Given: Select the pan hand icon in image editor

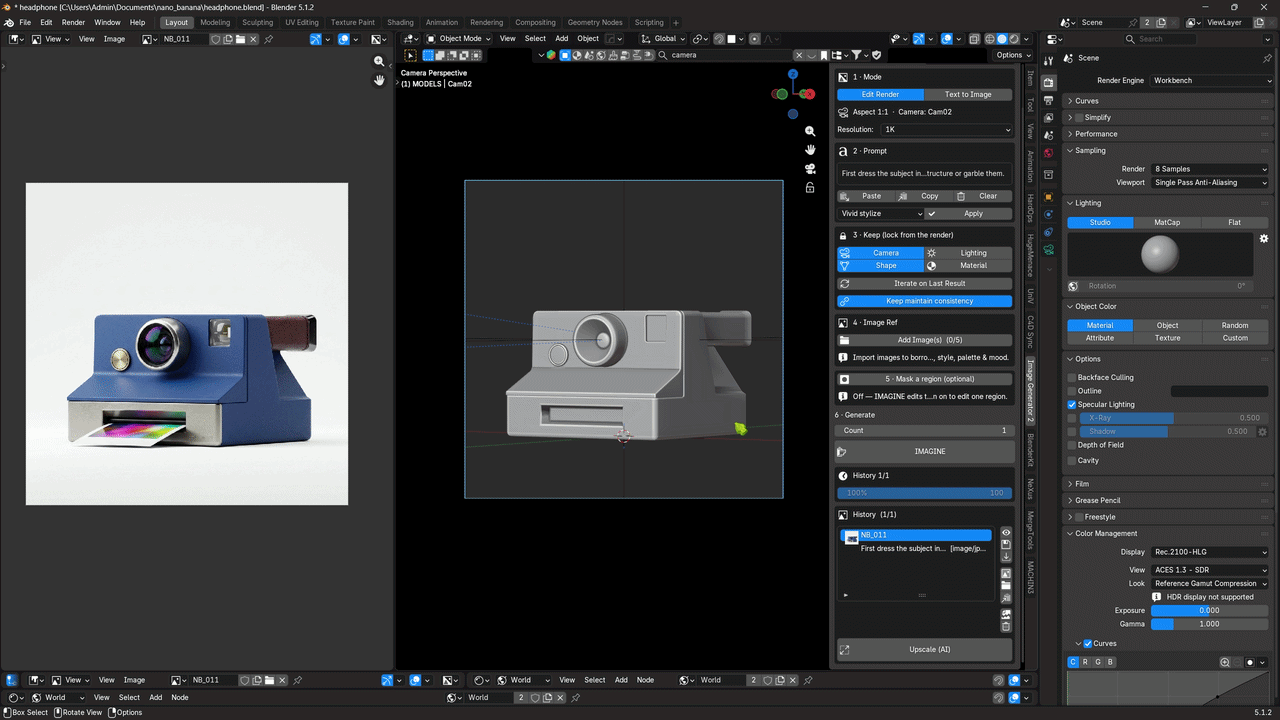Looking at the screenshot, I should (x=379, y=80).
